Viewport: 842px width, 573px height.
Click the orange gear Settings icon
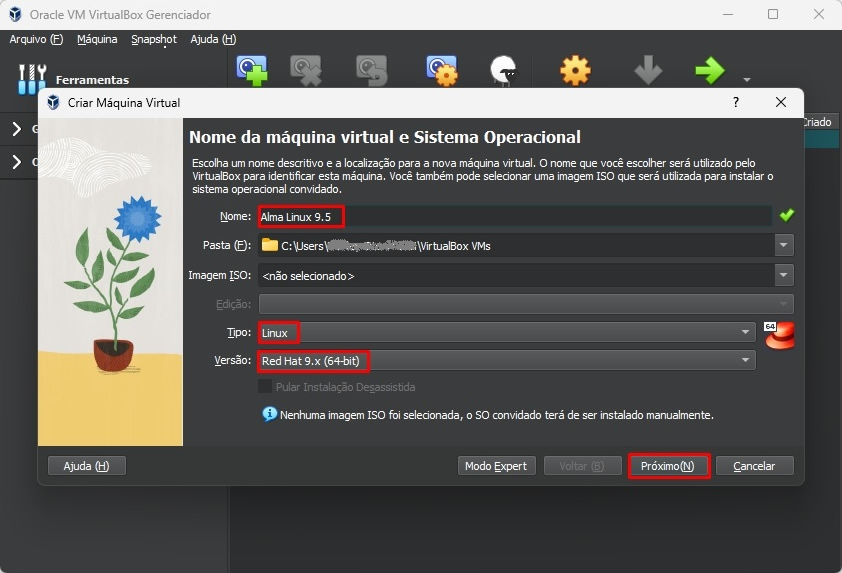575,70
